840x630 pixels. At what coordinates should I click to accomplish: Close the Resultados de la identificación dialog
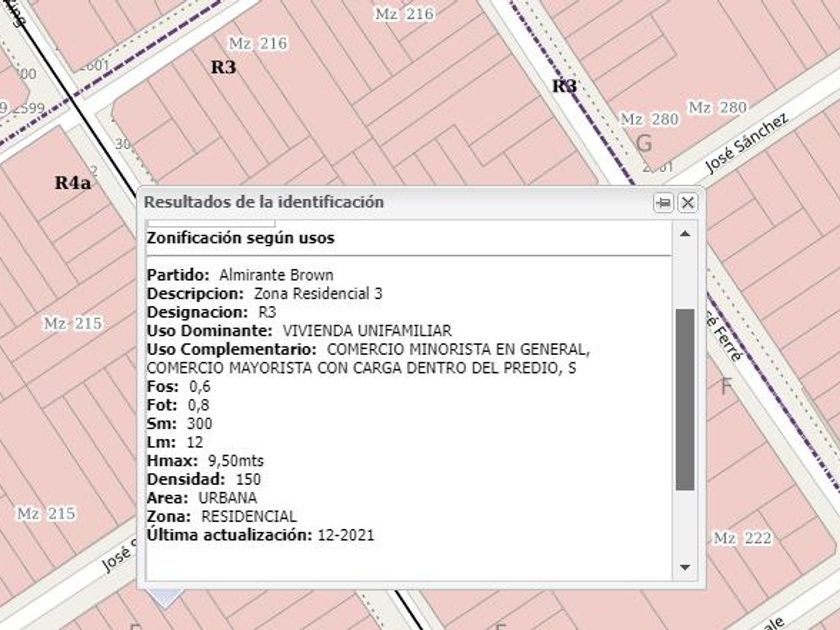tap(688, 203)
